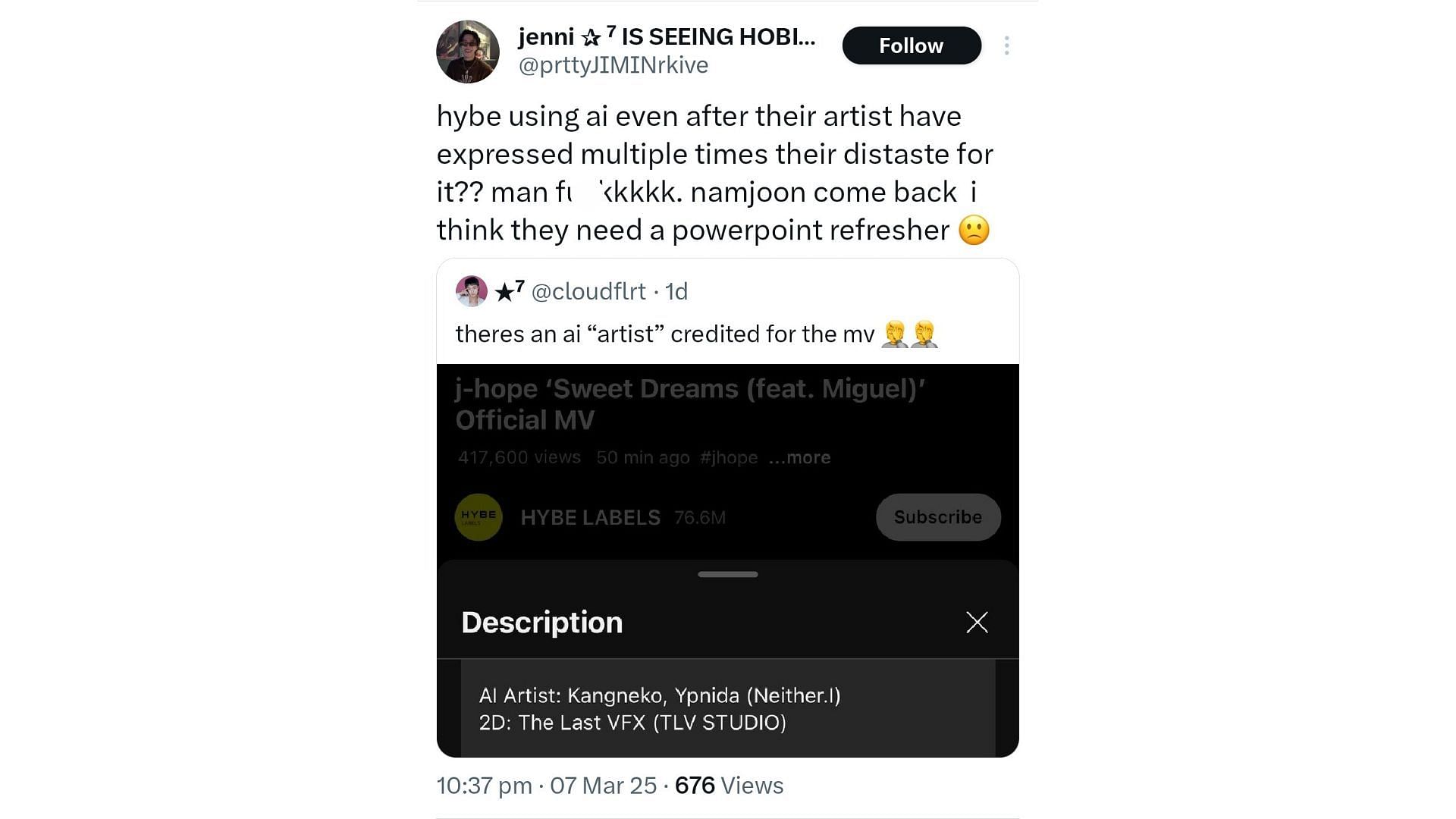Click the profile avatar of @cloudflrt
Screen dimensions: 1456x819
[x=470, y=291]
